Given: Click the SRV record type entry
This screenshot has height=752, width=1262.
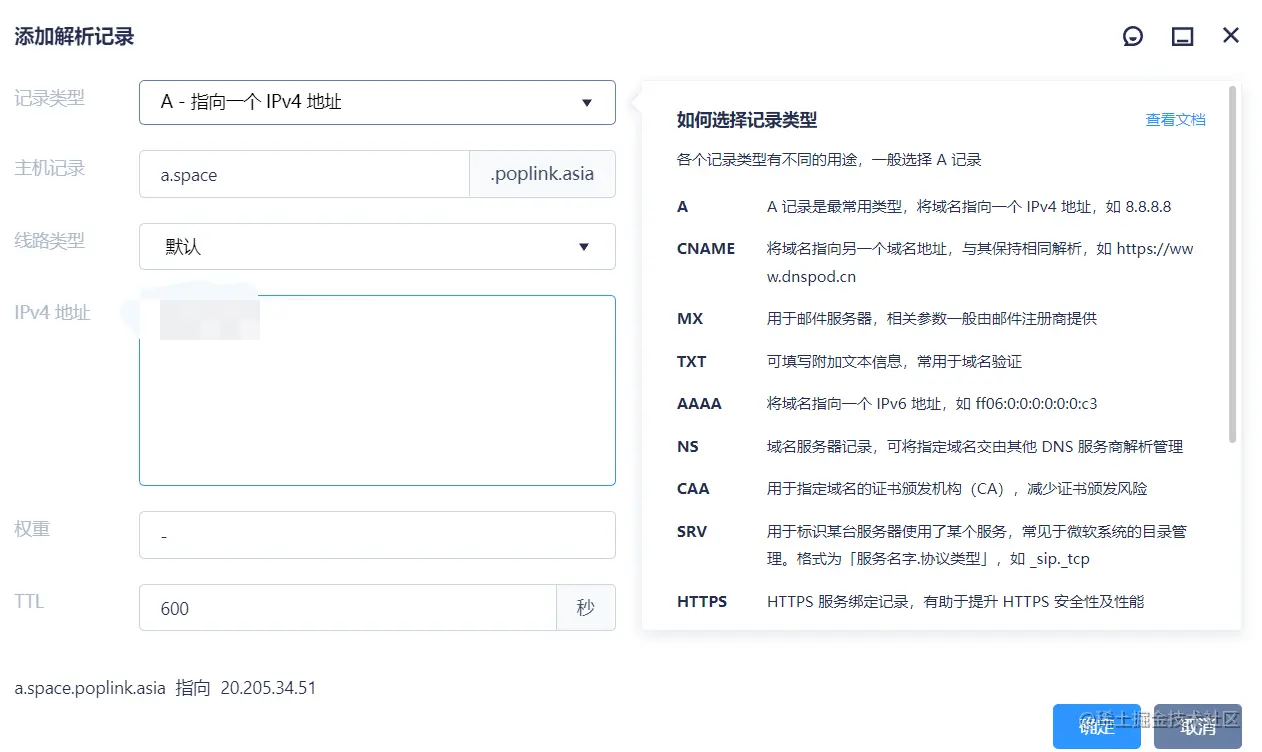Looking at the screenshot, I should (x=692, y=532).
